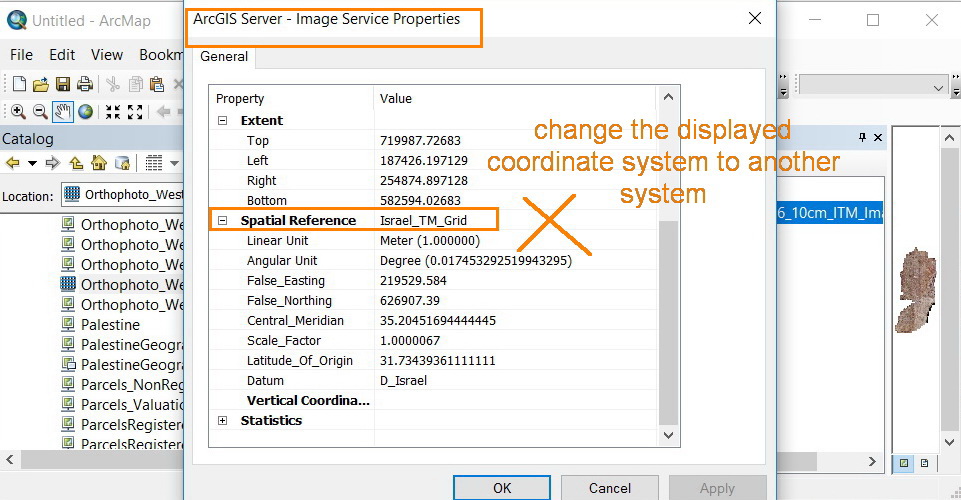Image resolution: width=961 pixels, height=500 pixels.
Task: Click the Paste clipboard icon
Action: (157, 84)
